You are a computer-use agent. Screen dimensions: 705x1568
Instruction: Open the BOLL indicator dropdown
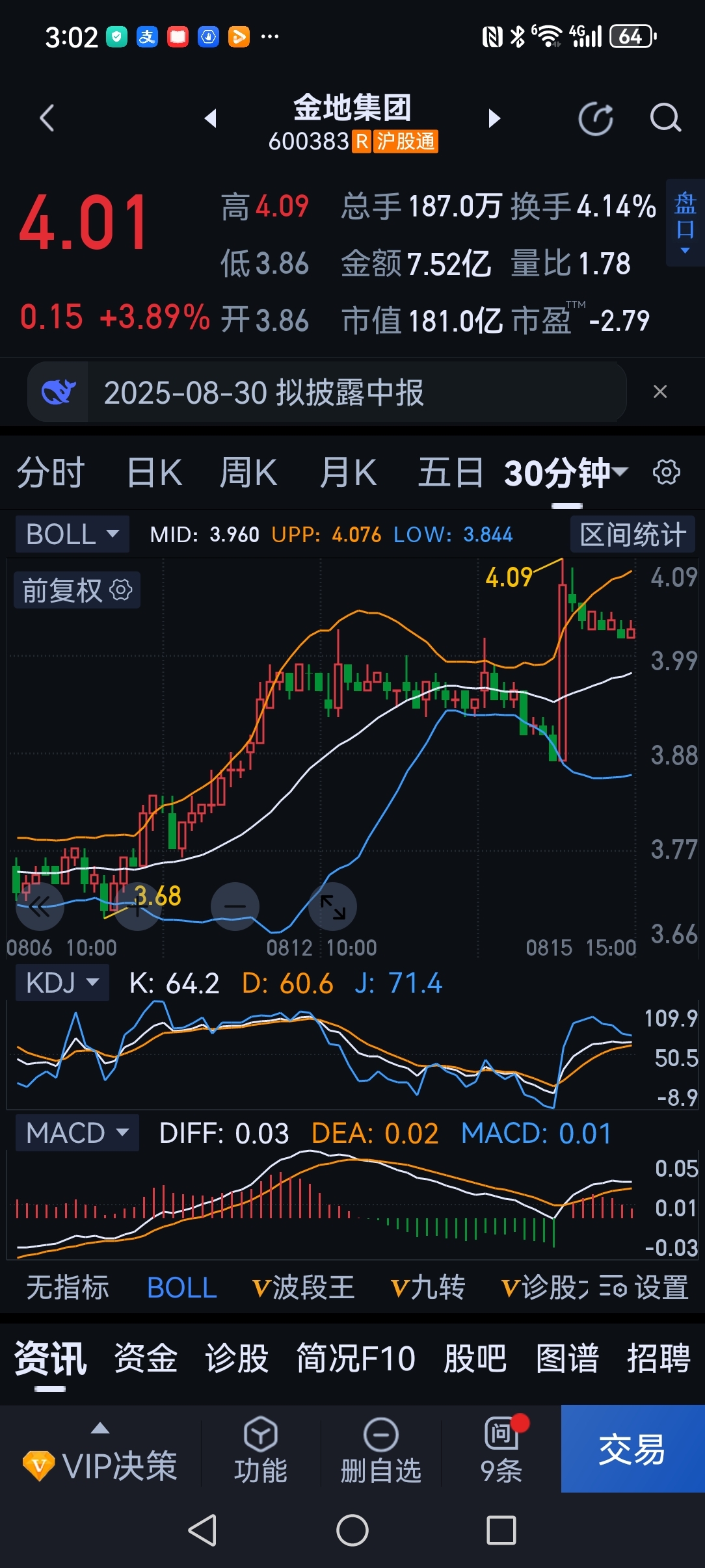72,534
